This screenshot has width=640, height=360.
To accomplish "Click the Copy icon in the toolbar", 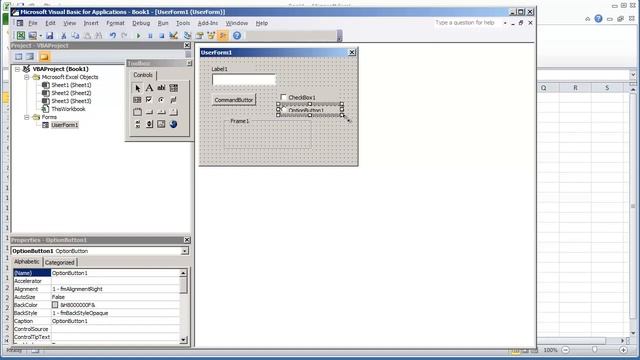I will 75,36.
